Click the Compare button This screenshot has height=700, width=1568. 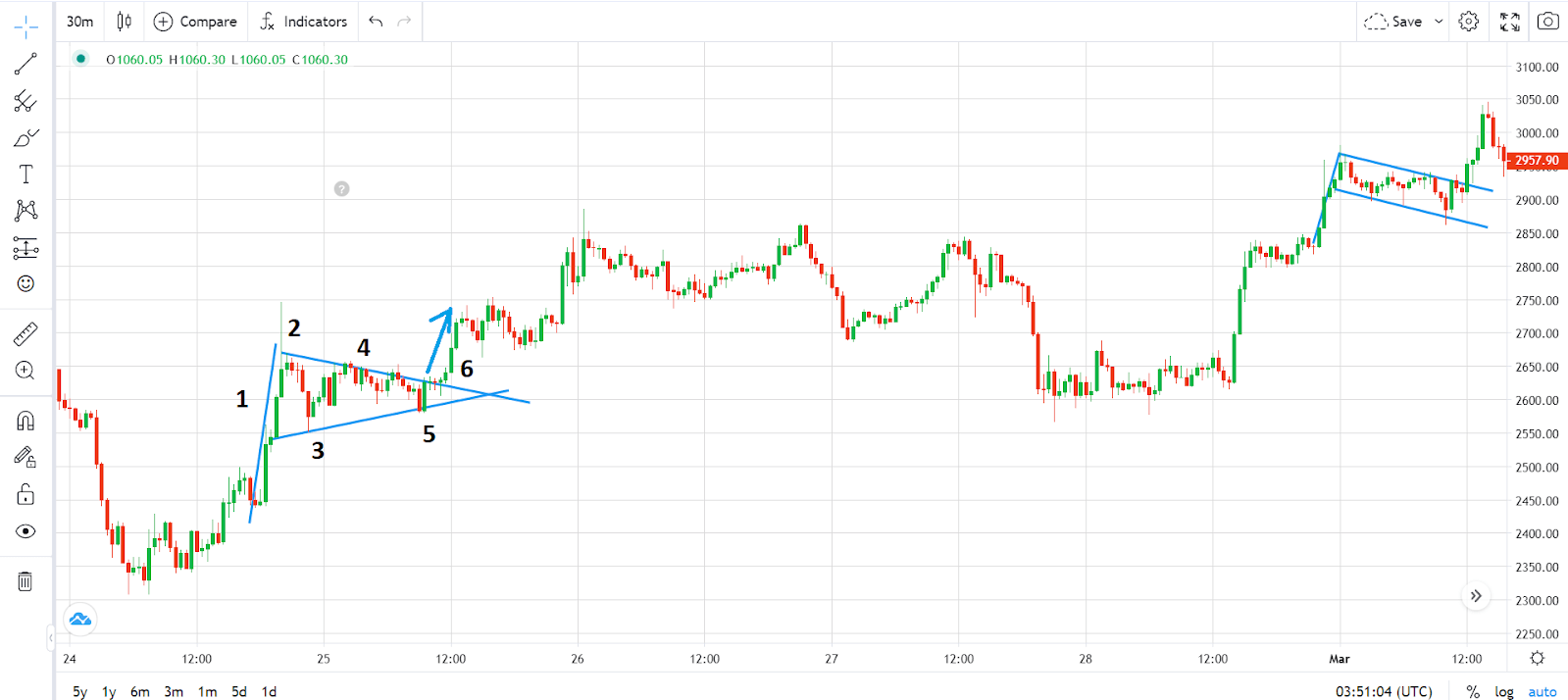pyautogui.click(x=196, y=21)
